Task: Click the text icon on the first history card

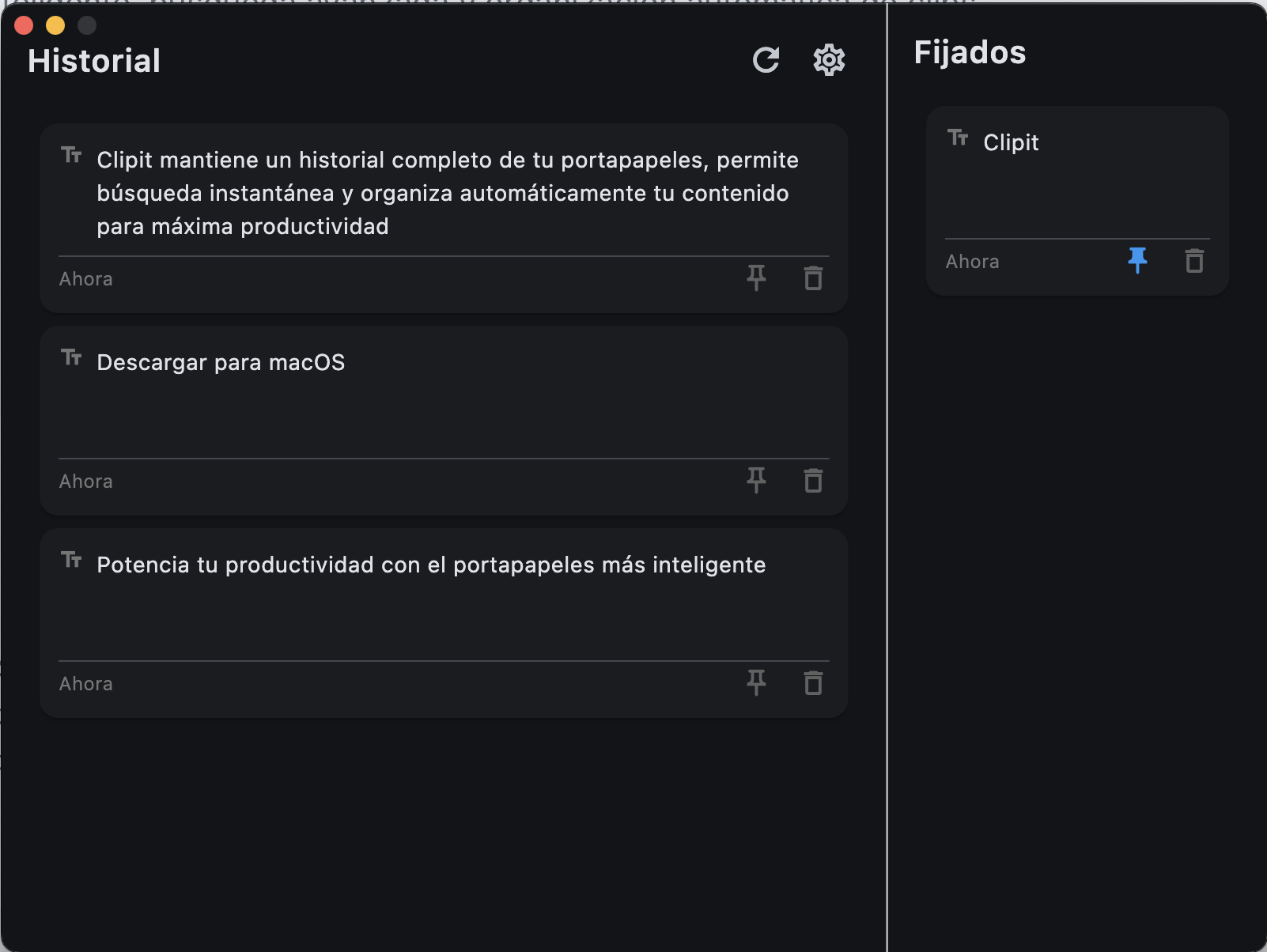Action: [73, 156]
